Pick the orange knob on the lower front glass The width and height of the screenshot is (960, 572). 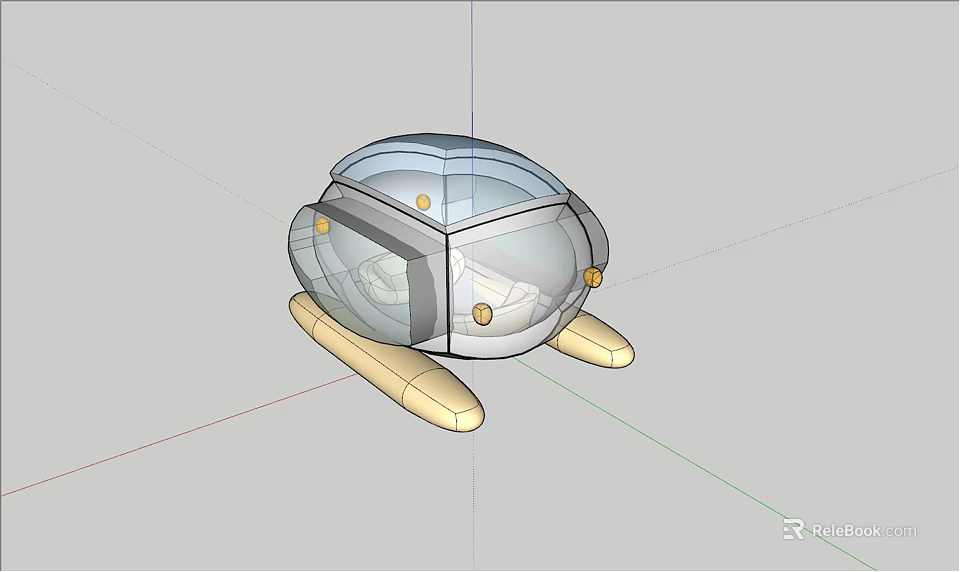482,314
